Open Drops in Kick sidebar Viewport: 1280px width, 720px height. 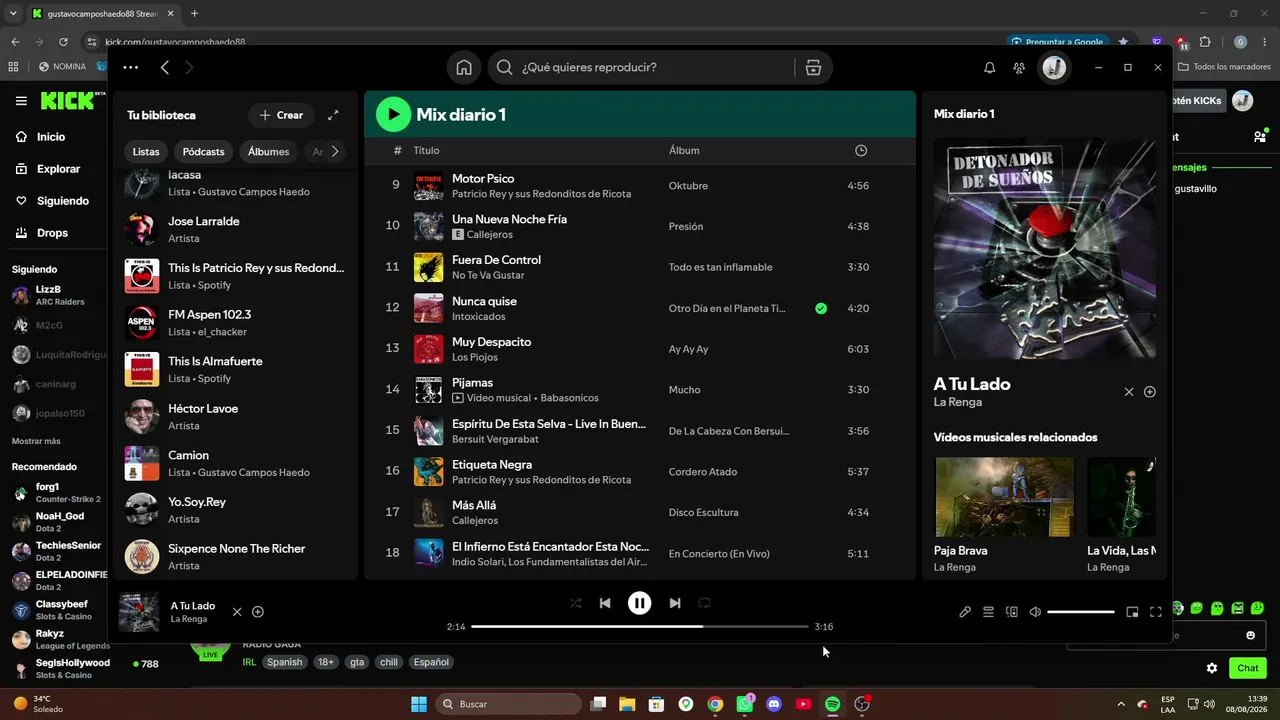tap(52, 233)
